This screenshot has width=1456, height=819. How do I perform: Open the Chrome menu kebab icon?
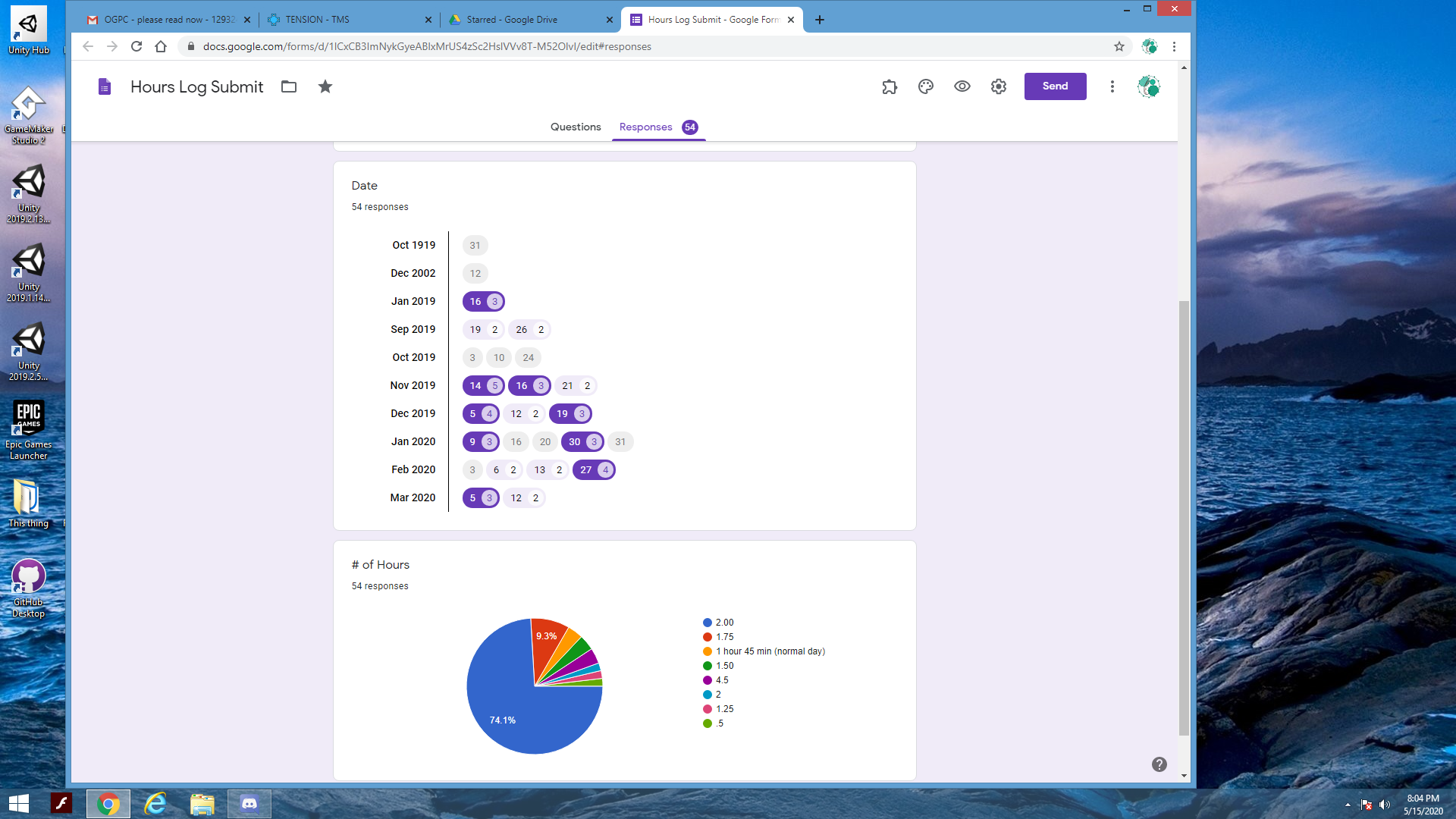pyautogui.click(x=1174, y=46)
